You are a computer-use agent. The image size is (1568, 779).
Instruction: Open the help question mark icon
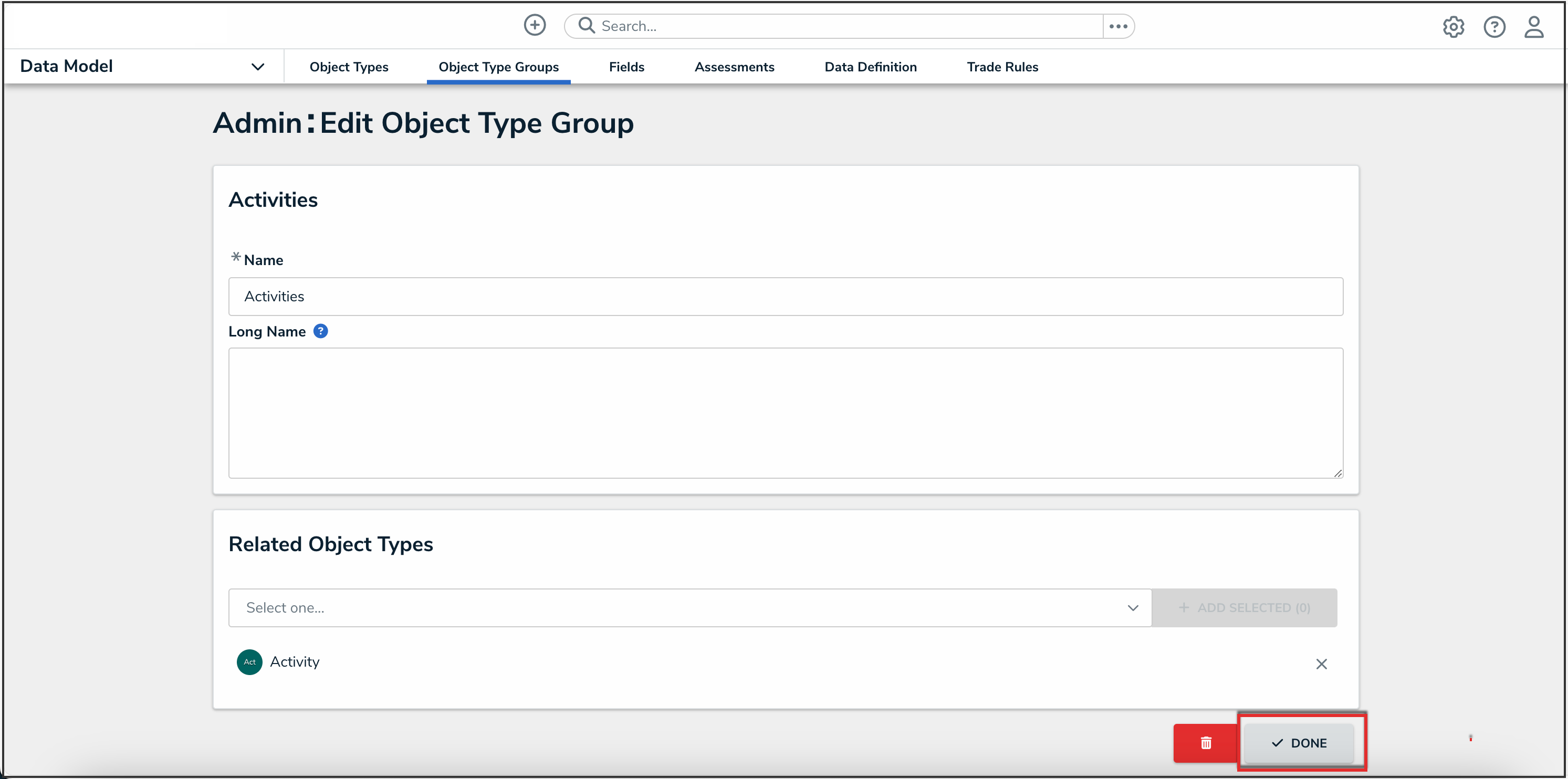[x=1494, y=27]
